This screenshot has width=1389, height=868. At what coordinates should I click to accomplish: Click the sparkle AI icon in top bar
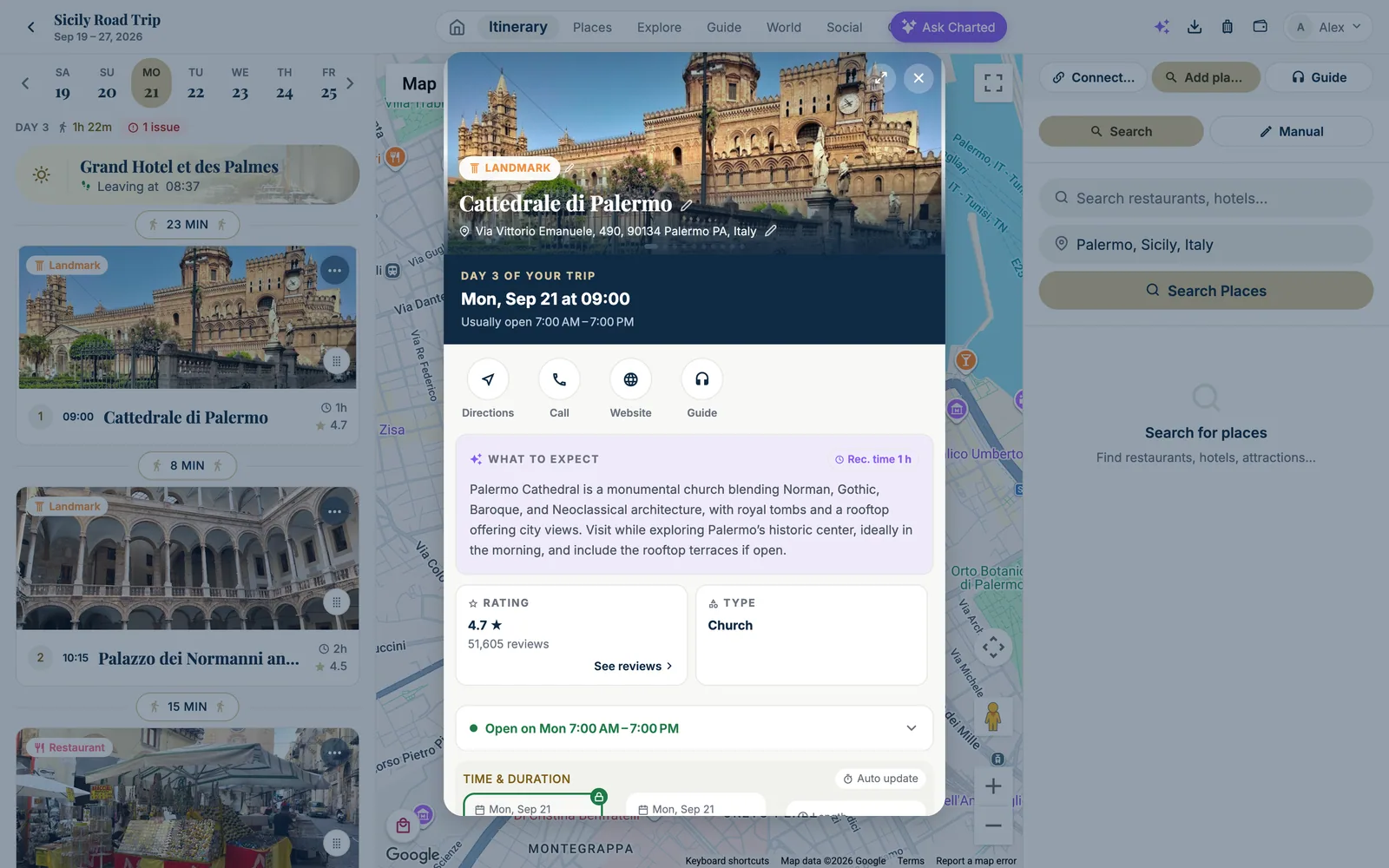point(1162,27)
